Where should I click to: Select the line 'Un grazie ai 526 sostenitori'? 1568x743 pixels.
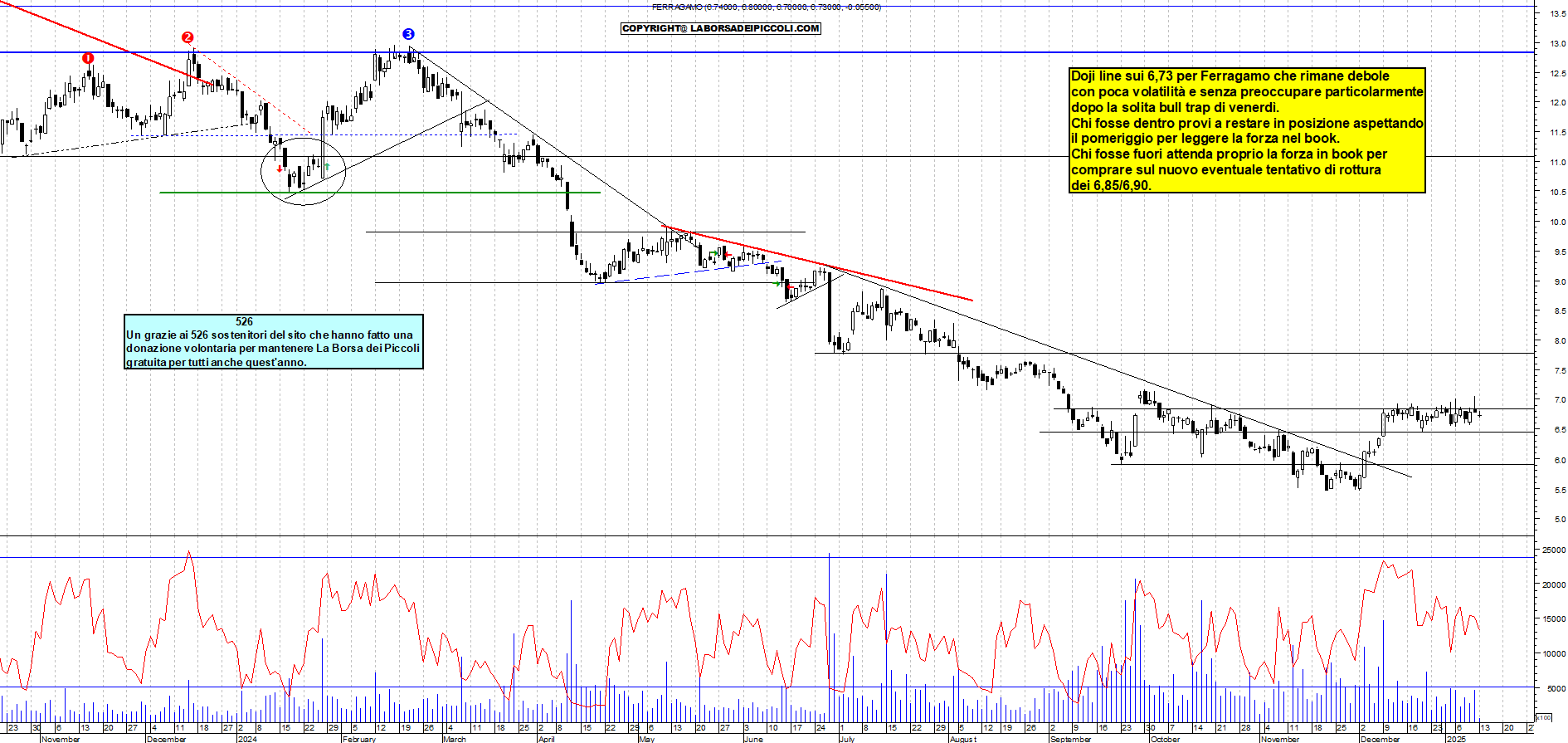click(270, 335)
